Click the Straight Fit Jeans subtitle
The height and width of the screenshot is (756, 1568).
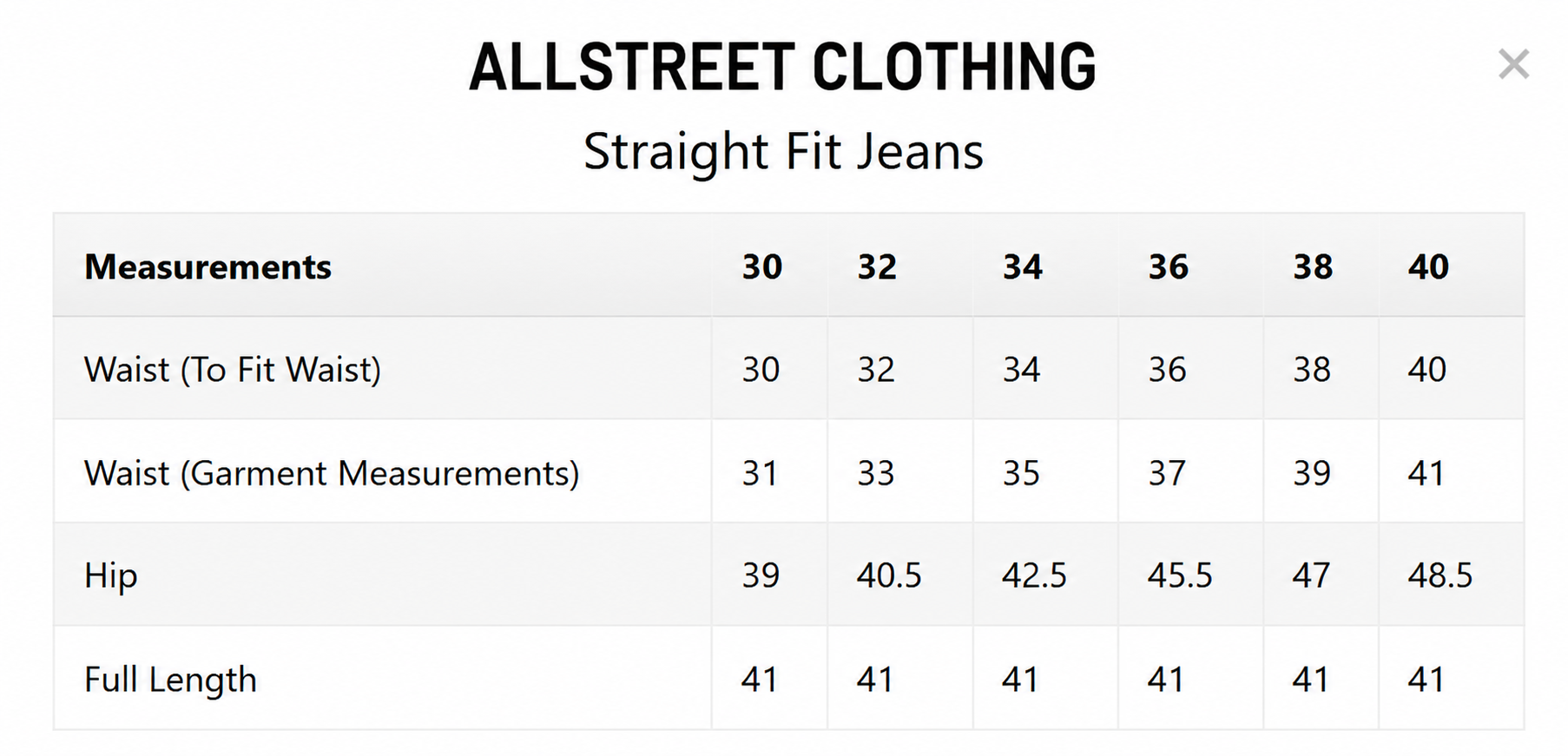coord(783,152)
